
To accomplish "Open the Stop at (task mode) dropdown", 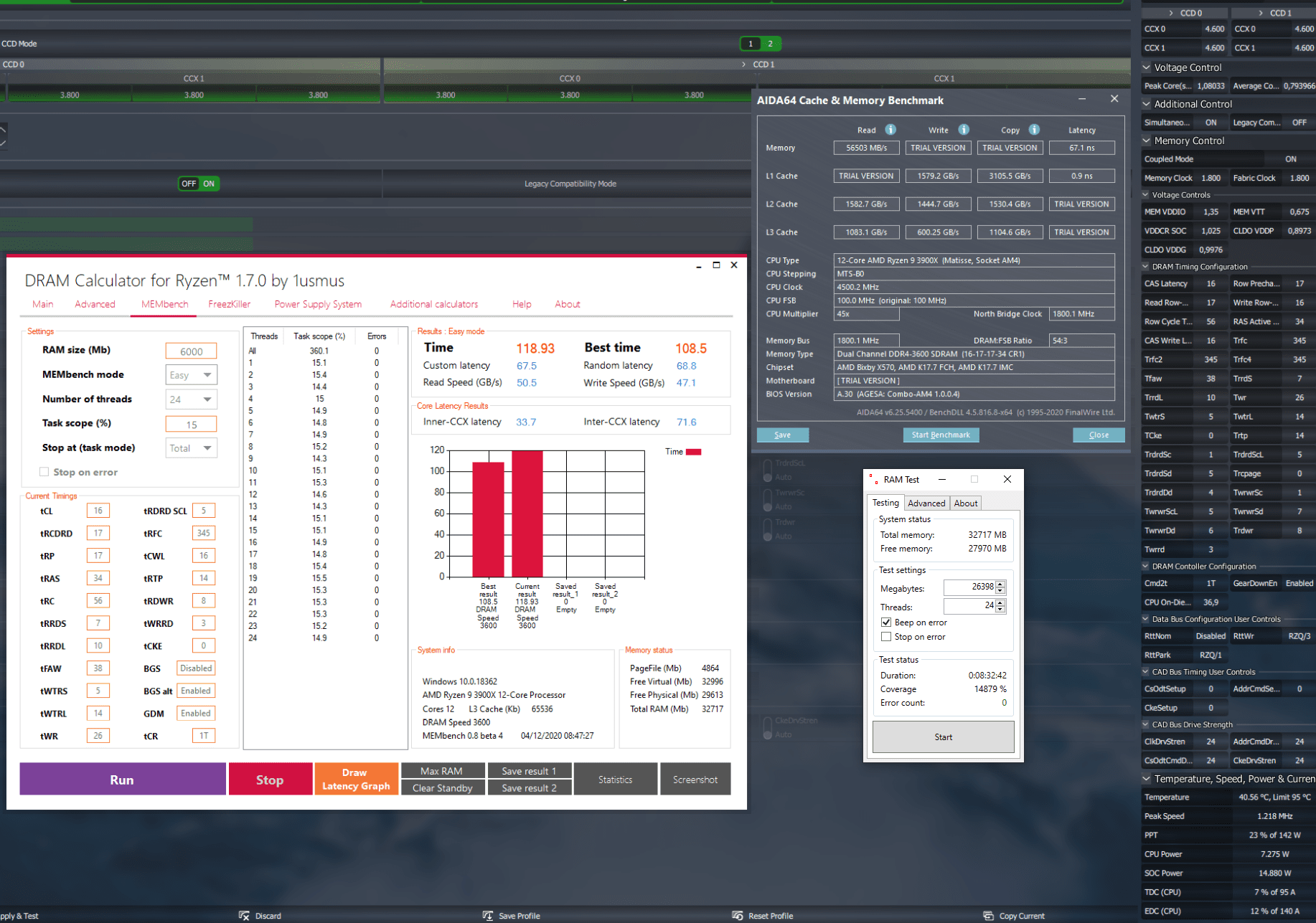I will click(192, 448).
